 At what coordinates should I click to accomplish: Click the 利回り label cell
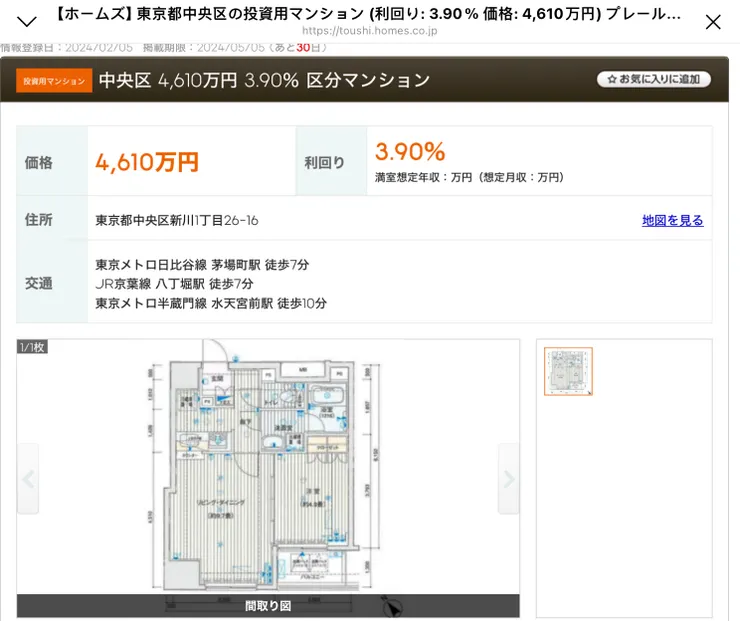pos(331,161)
